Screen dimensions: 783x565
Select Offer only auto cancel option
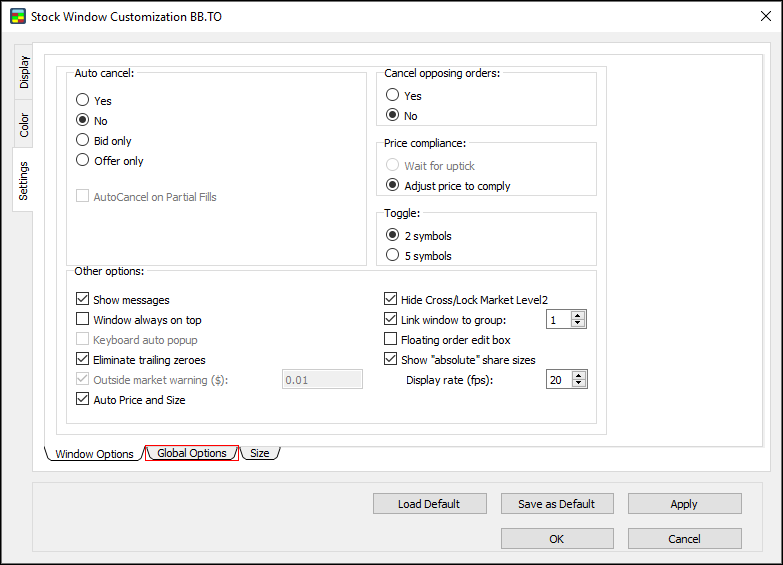coord(83,161)
